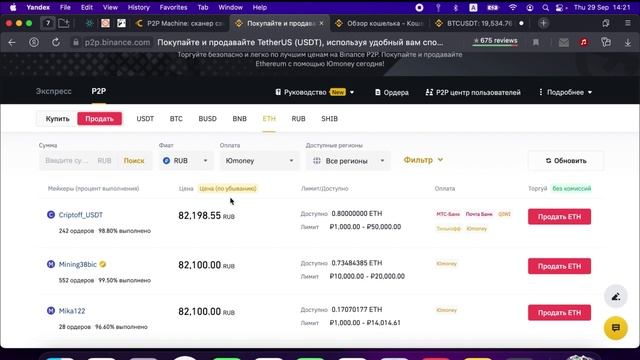Open the tab count indicator showing 7
The height and width of the screenshot is (360, 640).
pyautogui.click(x=48, y=23)
